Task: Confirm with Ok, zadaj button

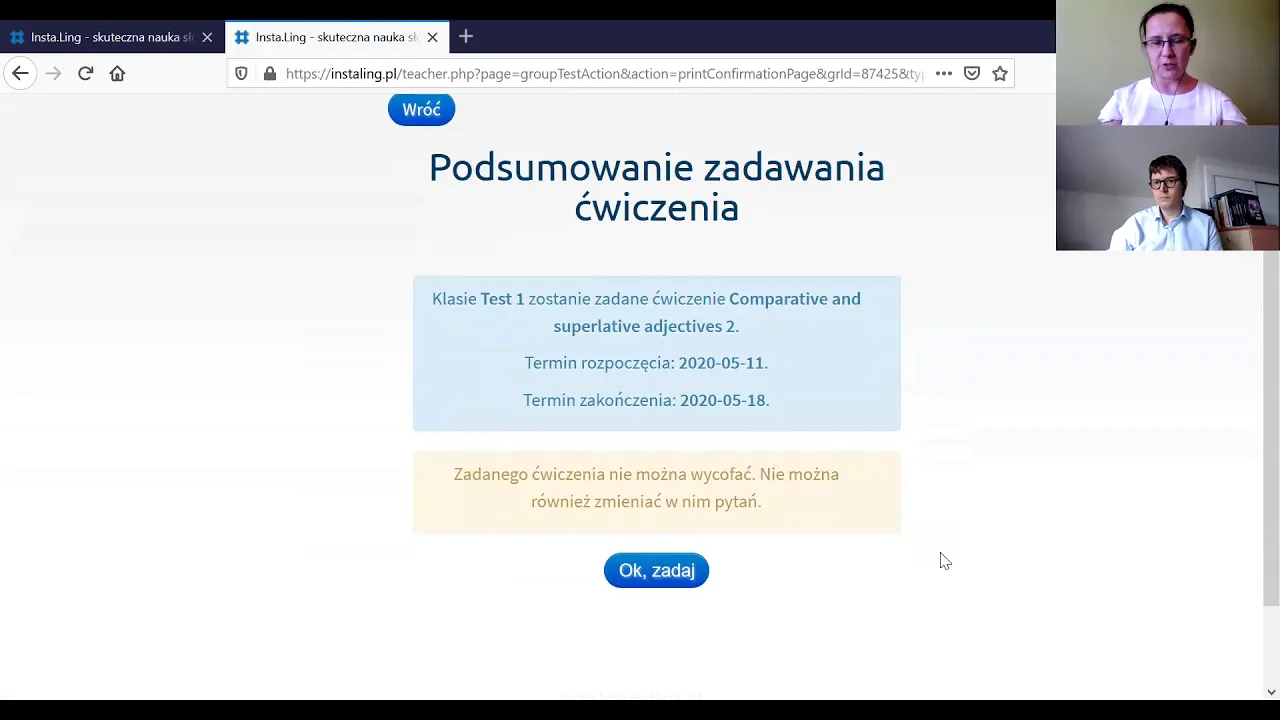Action: point(656,570)
